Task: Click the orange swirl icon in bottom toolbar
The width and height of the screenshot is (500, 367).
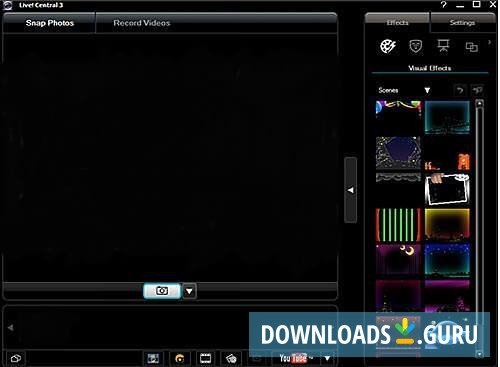Action: click(180, 359)
